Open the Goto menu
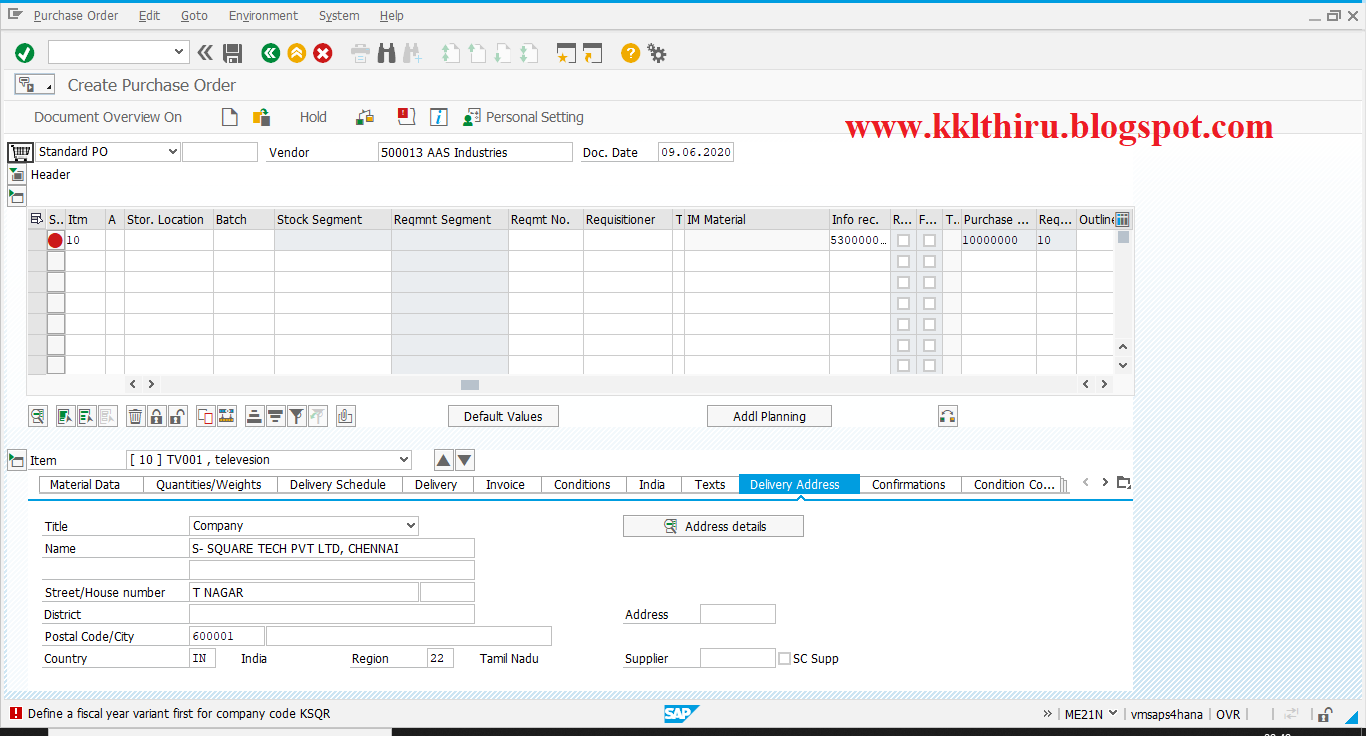1366x736 pixels. 195,16
